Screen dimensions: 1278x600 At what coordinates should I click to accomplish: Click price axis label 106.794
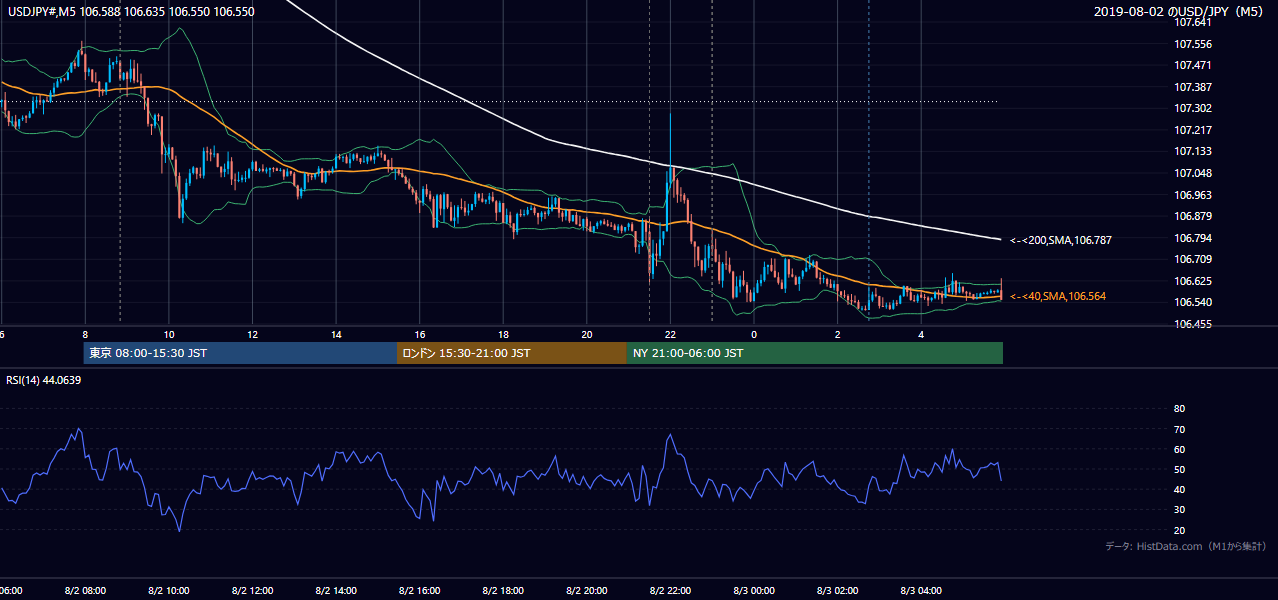[x=1193, y=238]
